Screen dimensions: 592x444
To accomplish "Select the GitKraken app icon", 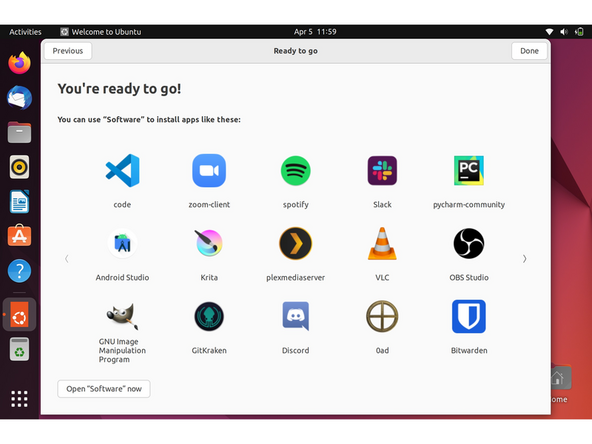I will 209,316.
